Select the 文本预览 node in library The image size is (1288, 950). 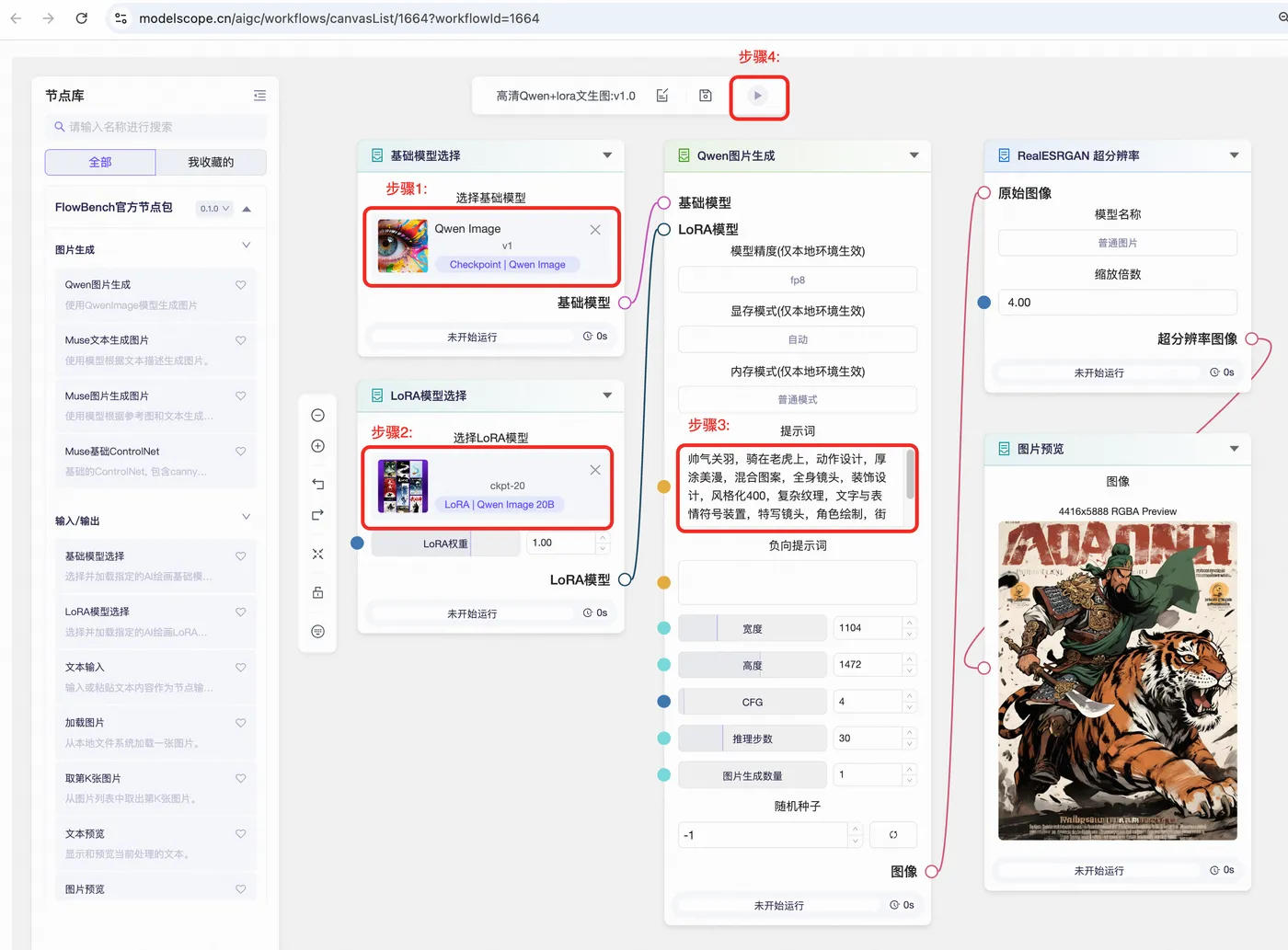point(155,843)
